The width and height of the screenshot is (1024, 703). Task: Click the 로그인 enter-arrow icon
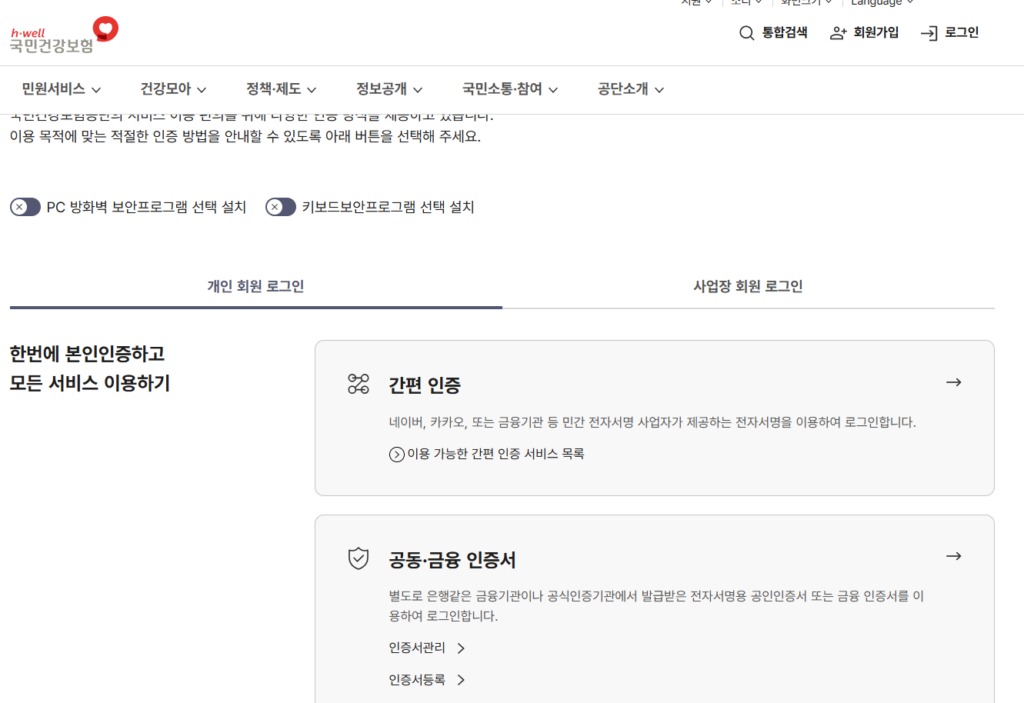click(x=929, y=33)
